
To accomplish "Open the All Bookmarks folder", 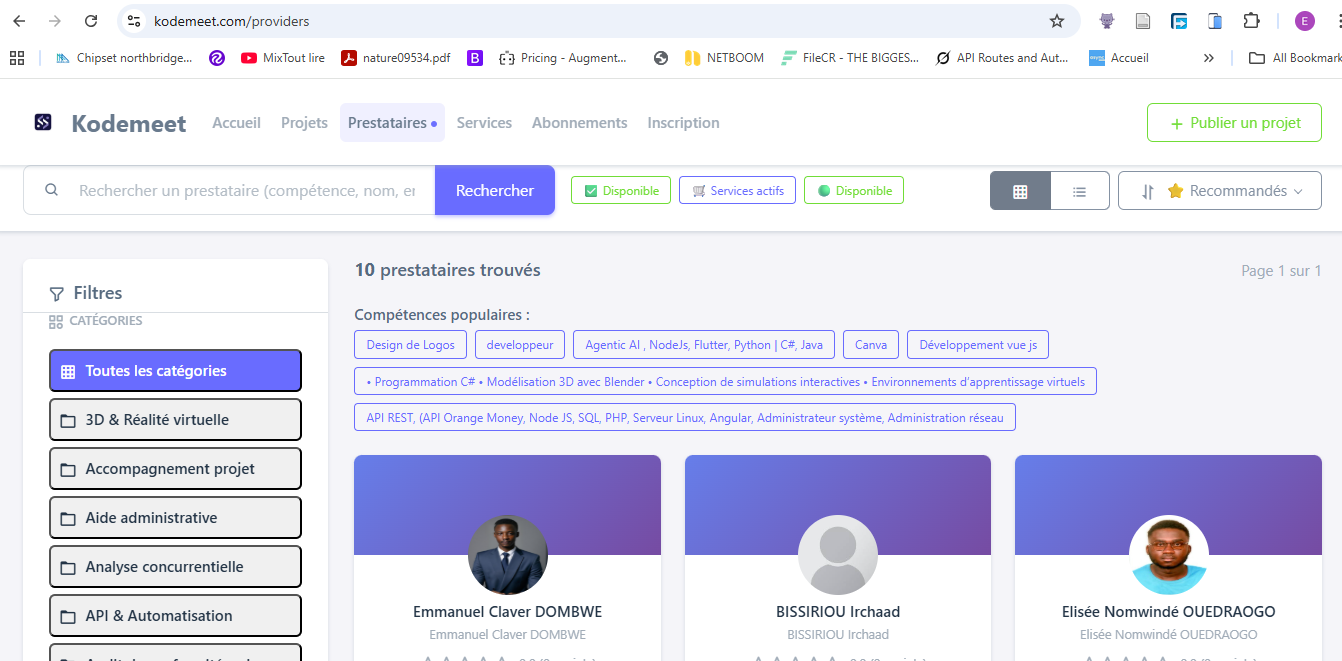I will pos(1295,58).
